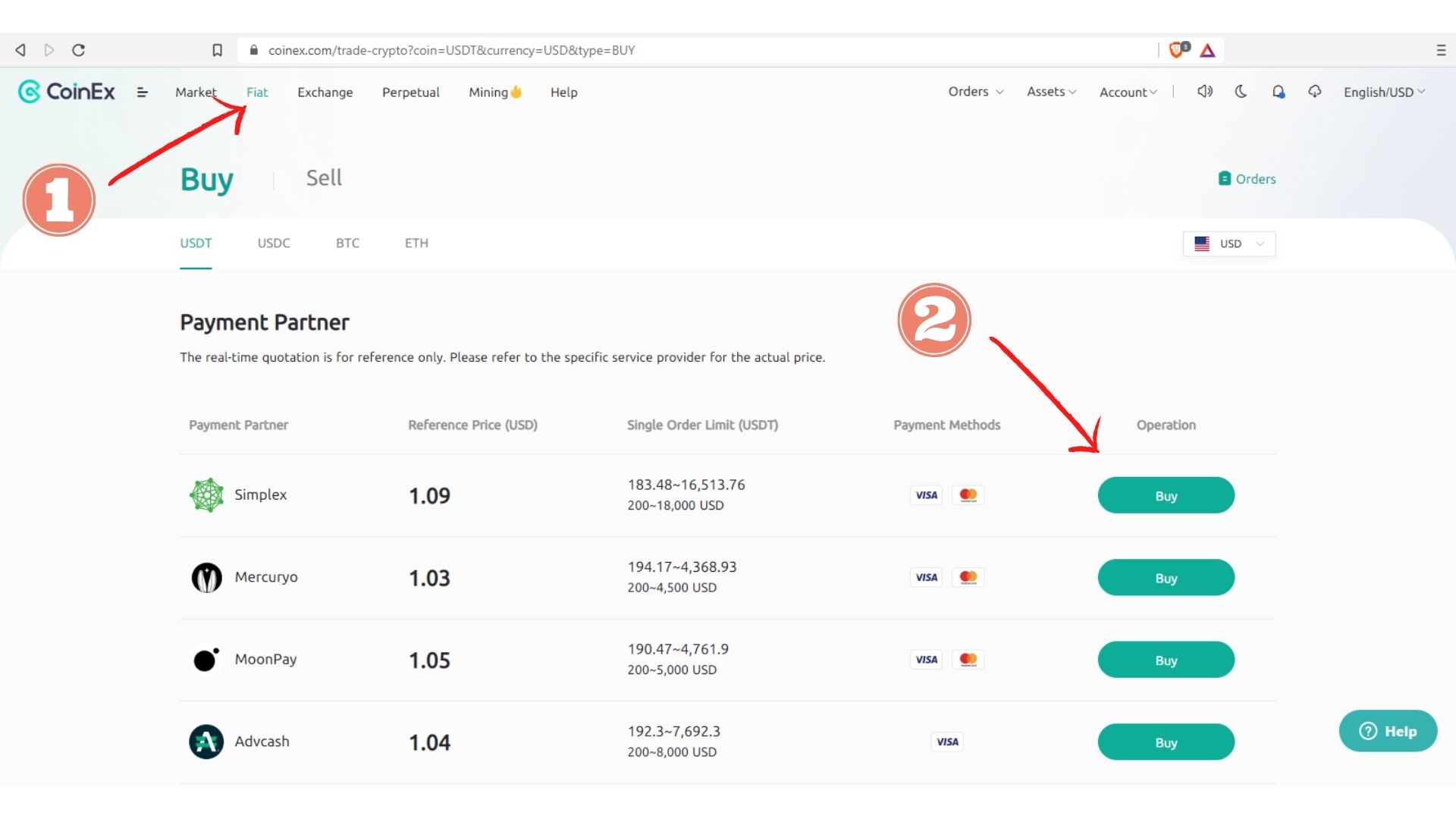The width and height of the screenshot is (1456, 819).
Task: Open the Mining menu item
Action: point(495,92)
